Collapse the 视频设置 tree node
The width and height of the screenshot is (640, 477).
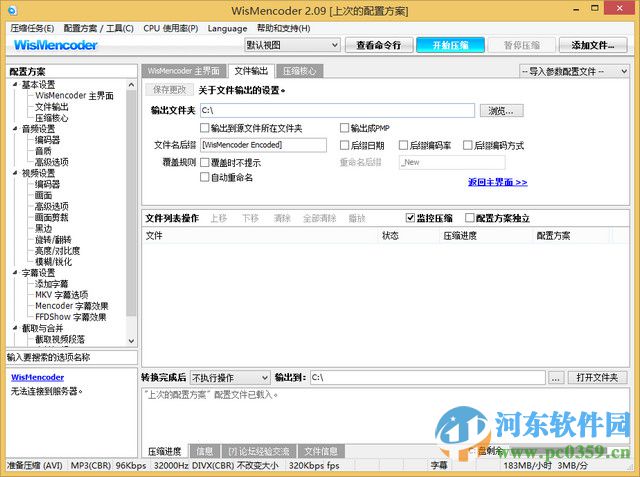(16, 173)
